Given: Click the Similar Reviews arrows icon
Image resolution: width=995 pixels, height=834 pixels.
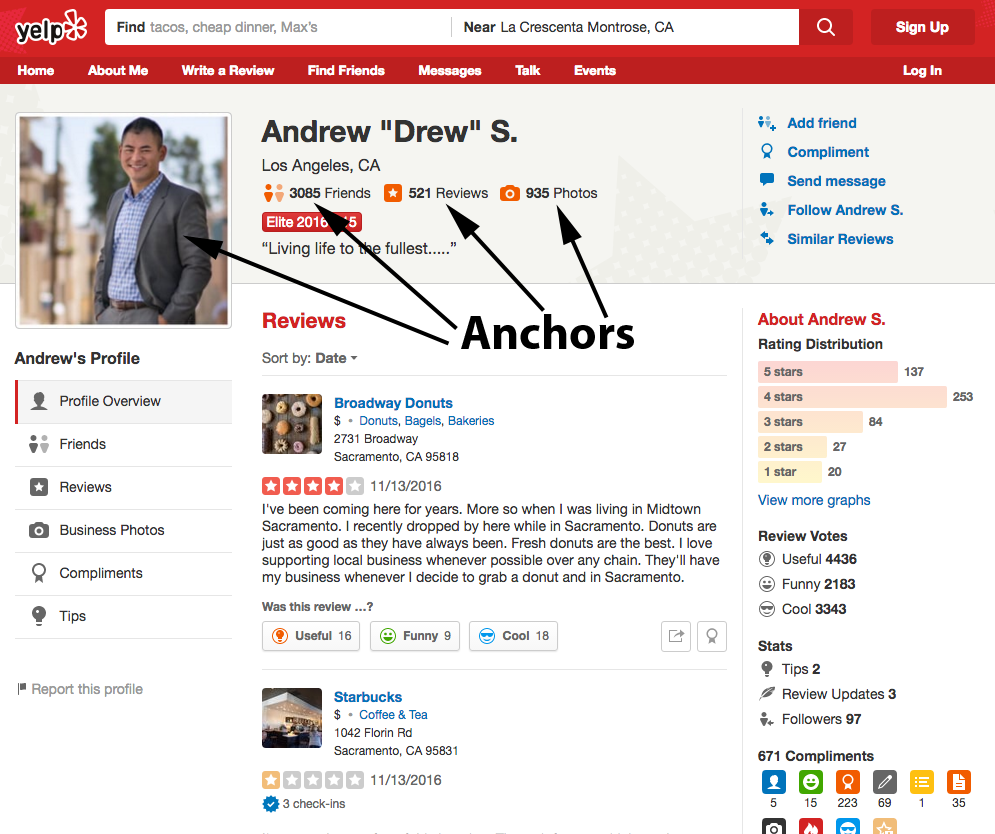Looking at the screenshot, I should pyautogui.click(x=767, y=238).
